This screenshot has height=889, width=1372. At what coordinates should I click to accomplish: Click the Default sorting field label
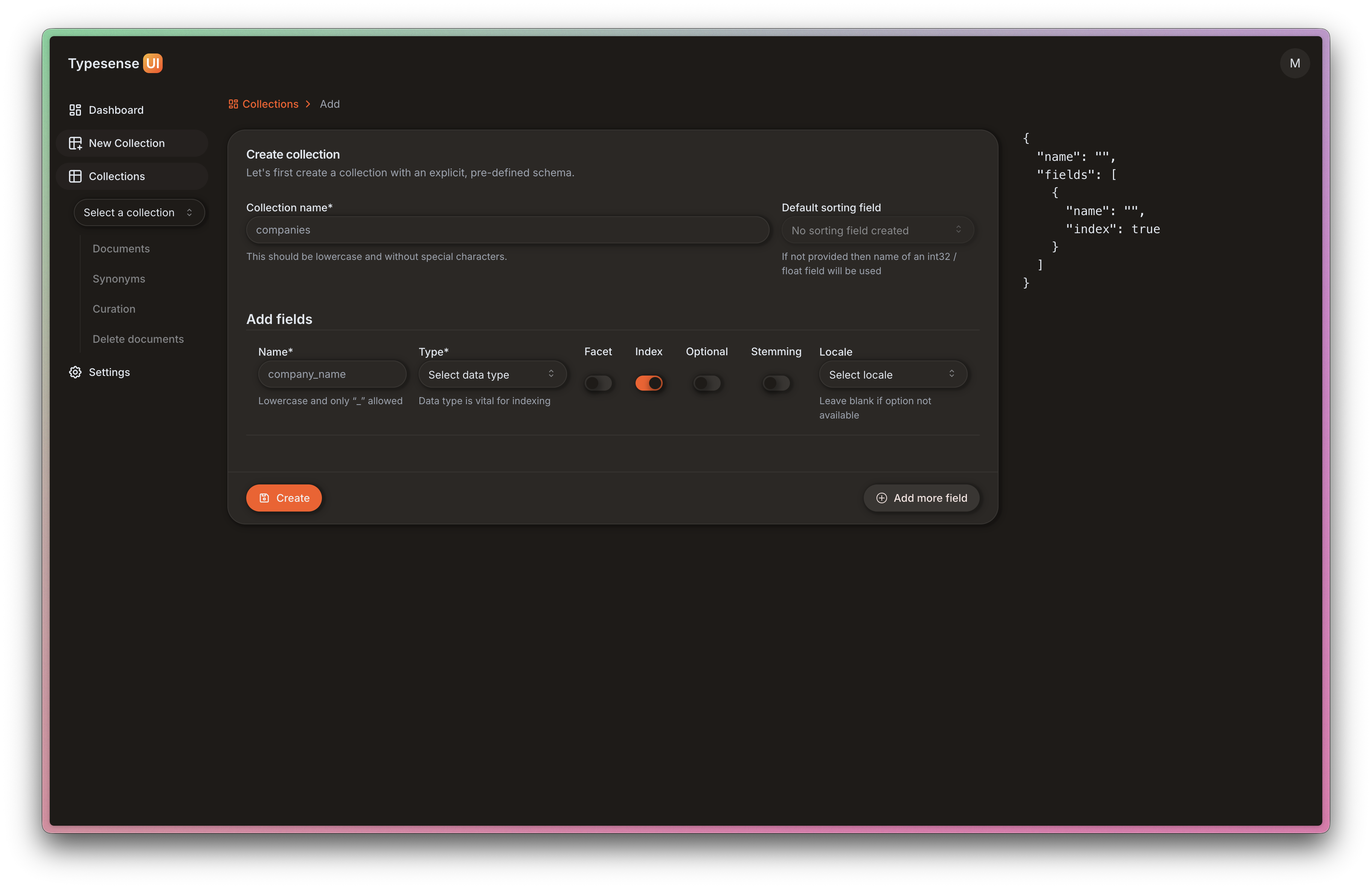tap(831, 207)
